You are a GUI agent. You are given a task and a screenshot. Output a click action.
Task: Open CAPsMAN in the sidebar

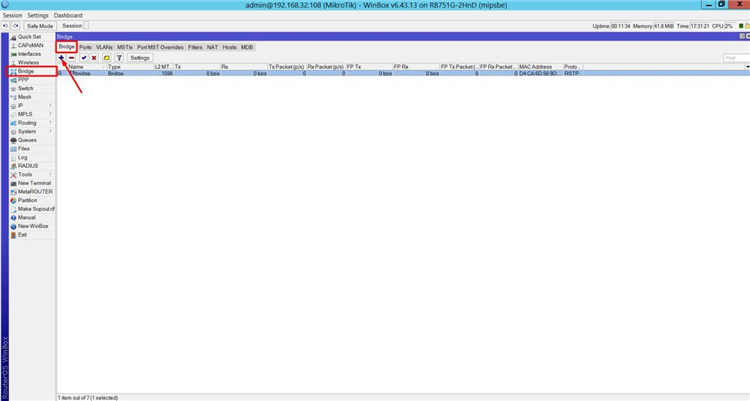click(x=31, y=45)
